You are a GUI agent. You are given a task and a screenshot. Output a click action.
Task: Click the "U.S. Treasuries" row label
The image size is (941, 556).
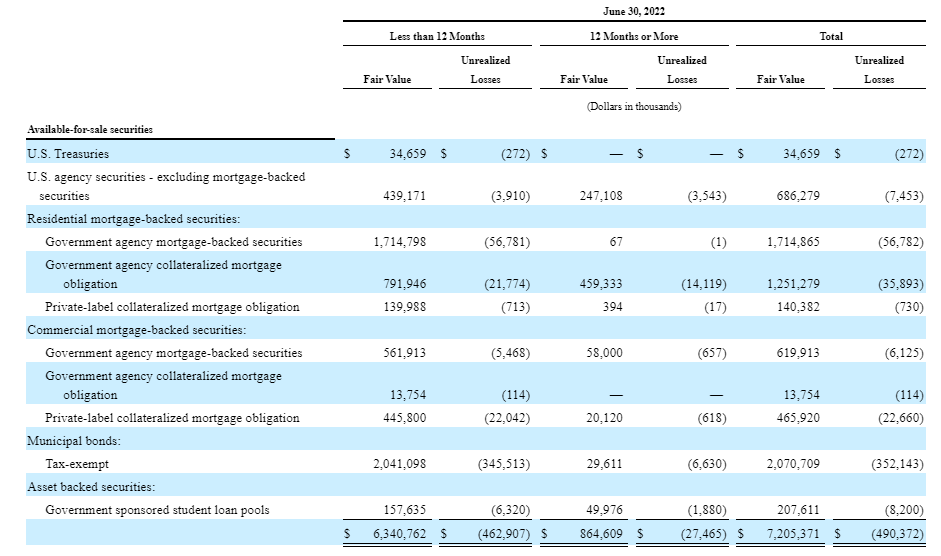(68, 154)
